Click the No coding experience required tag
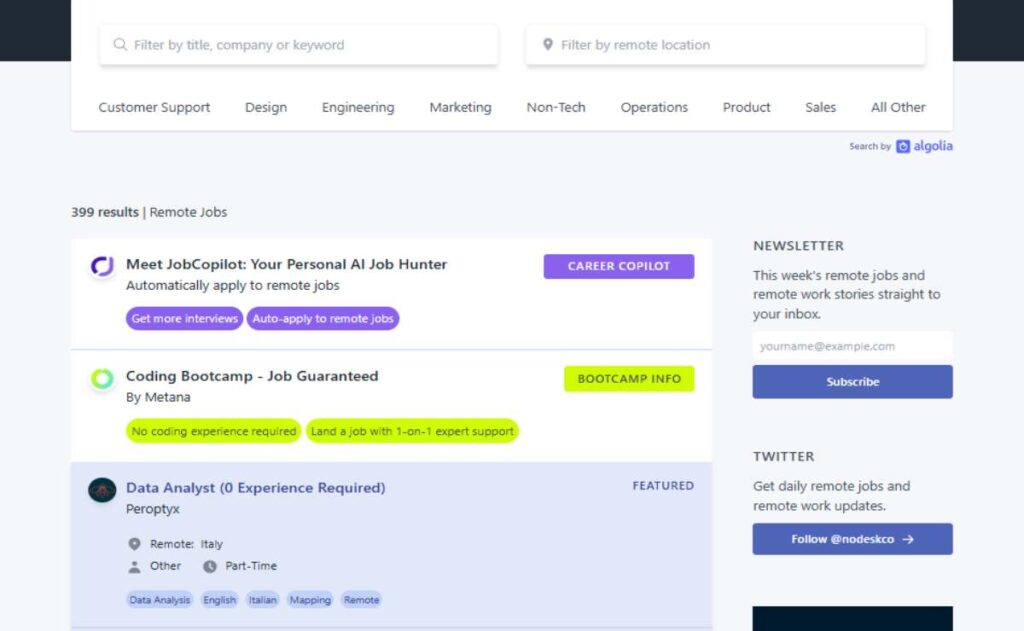This screenshot has height=631, width=1024. point(214,431)
